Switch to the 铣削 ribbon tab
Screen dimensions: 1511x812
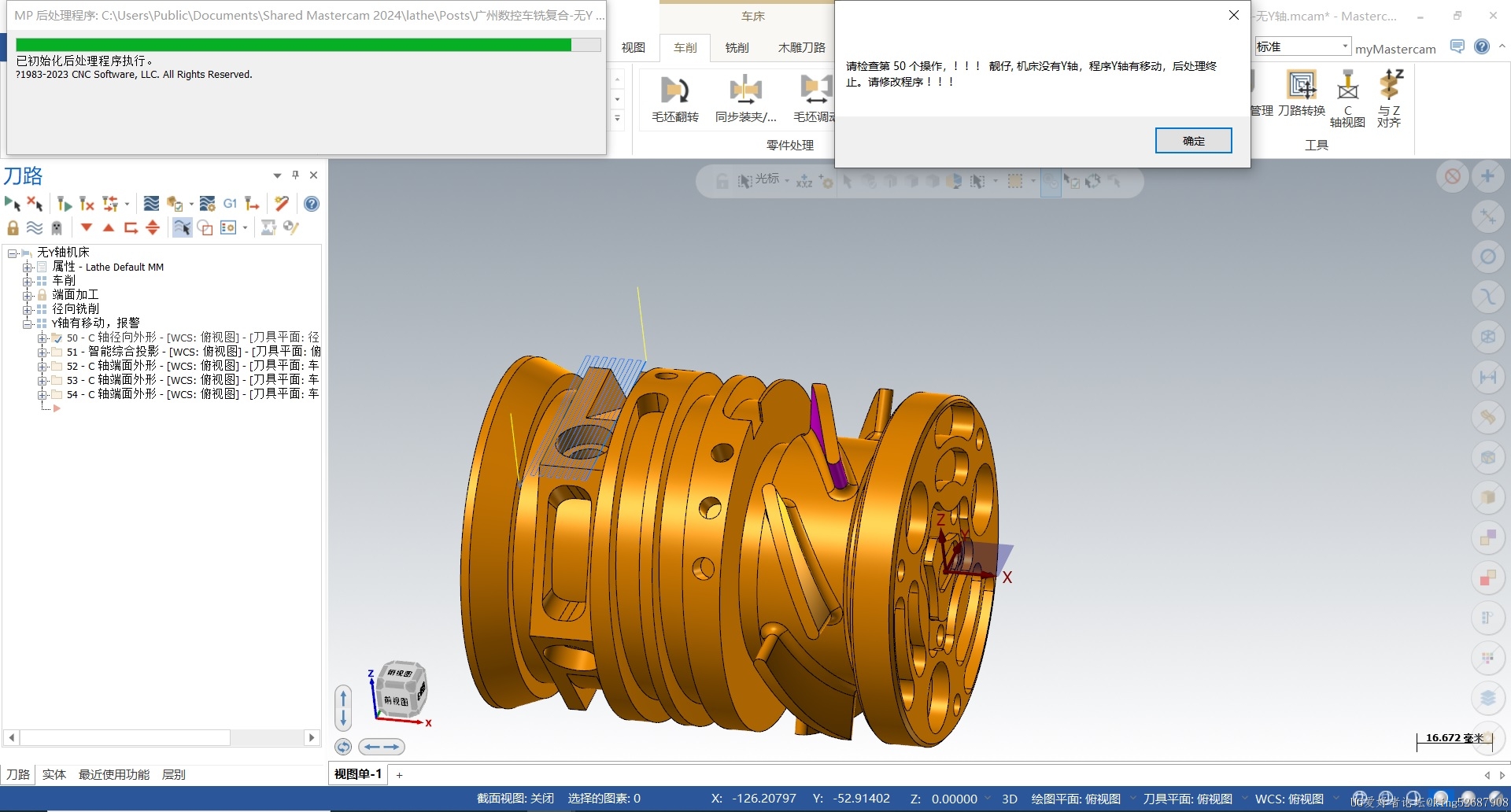[x=737, y=48]
